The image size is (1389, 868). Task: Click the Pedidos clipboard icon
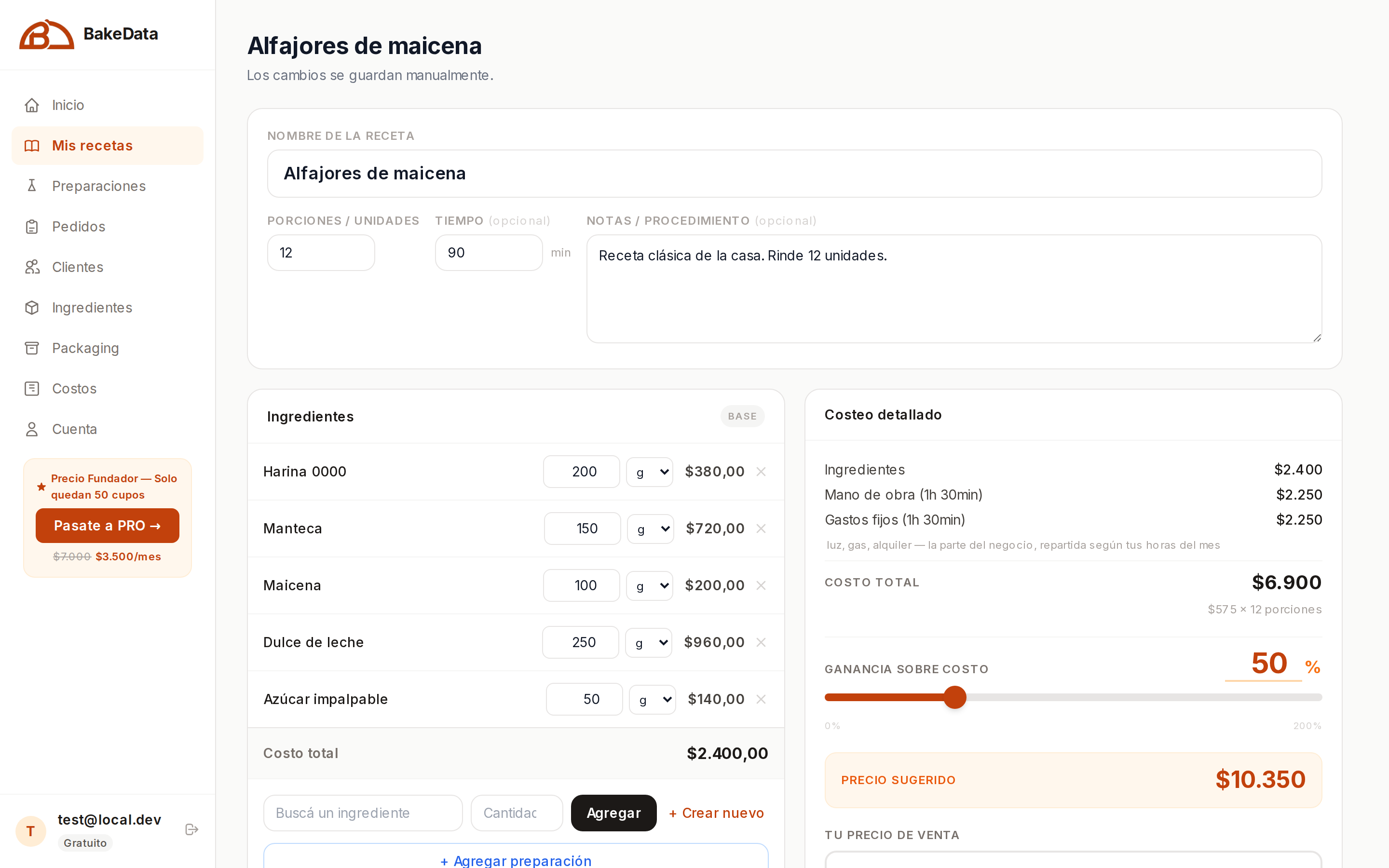click(x=32, y=227)
